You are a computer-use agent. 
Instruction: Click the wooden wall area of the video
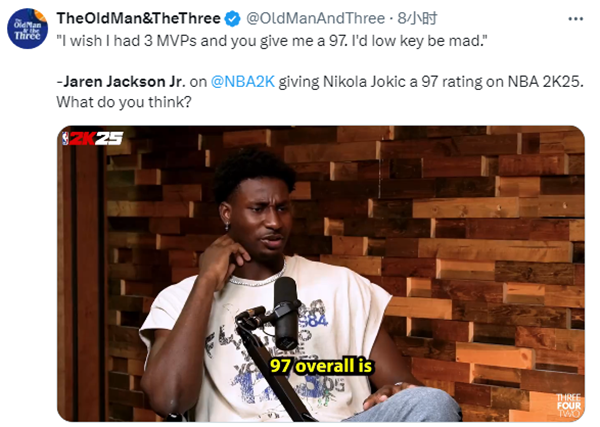click(478, 230)
